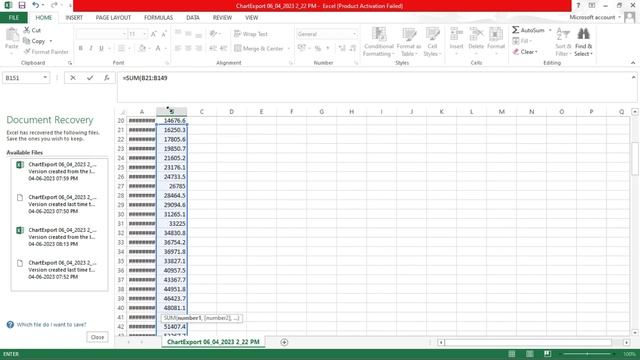Switch to the FORMULAS tab
Image resolution: width=640 pixels, height=360 pixels.
[x=158, y=18]
